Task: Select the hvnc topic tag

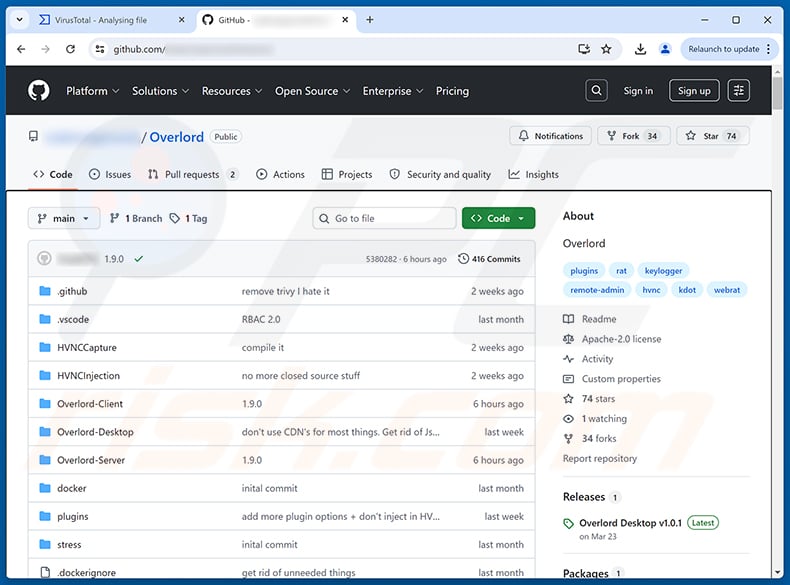Action: pyautogui.click(x=651, y=290)
